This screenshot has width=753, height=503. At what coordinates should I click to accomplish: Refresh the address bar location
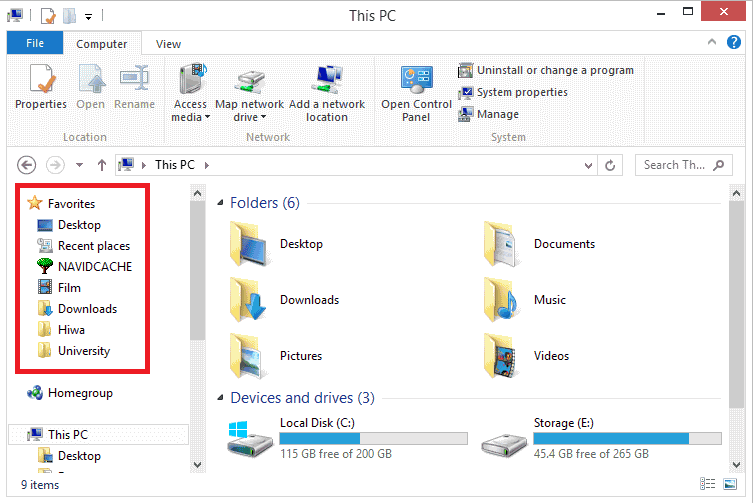point(617,165)
